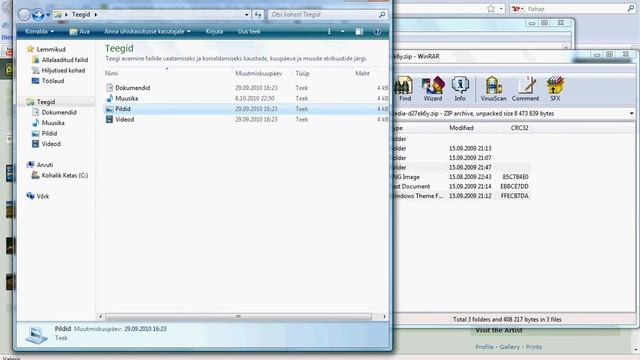Viewport: 640px width, 360px height.
Task: Open the Explorer help icon
Action: pos(377,31)
